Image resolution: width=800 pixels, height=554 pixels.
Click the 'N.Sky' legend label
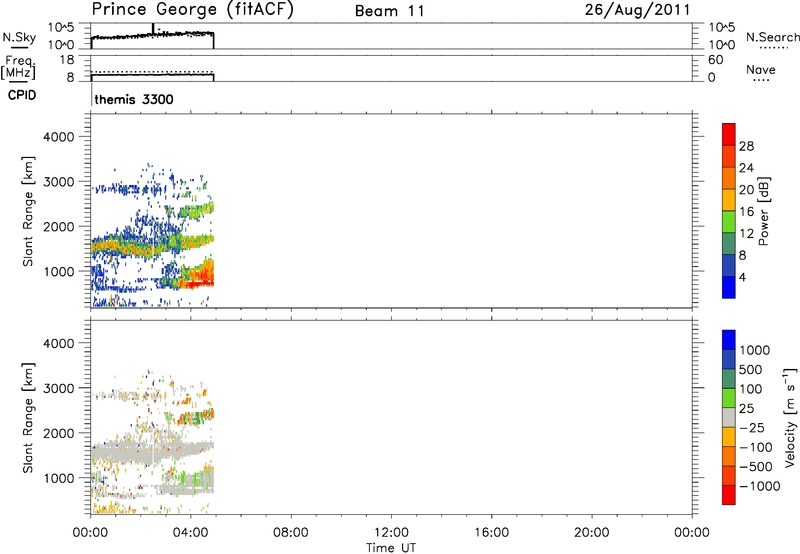pos(19,37)
